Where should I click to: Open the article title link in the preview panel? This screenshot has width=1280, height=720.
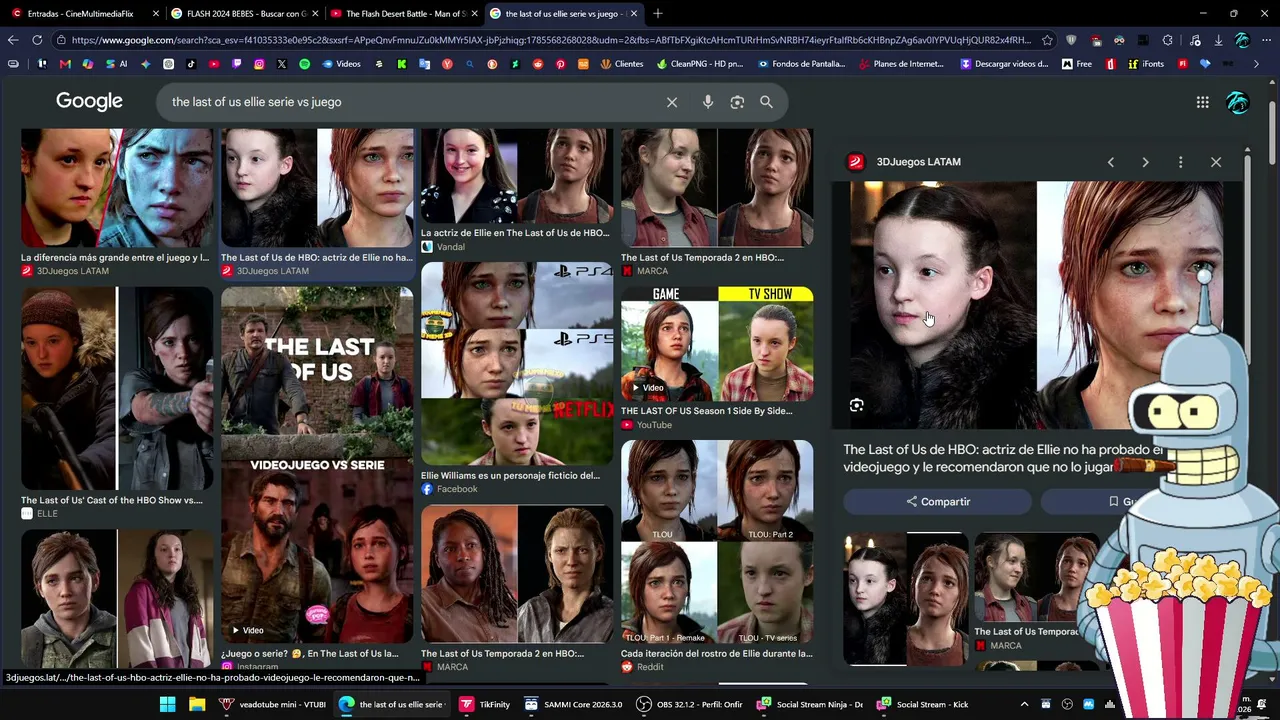[x=1003, y=458]
